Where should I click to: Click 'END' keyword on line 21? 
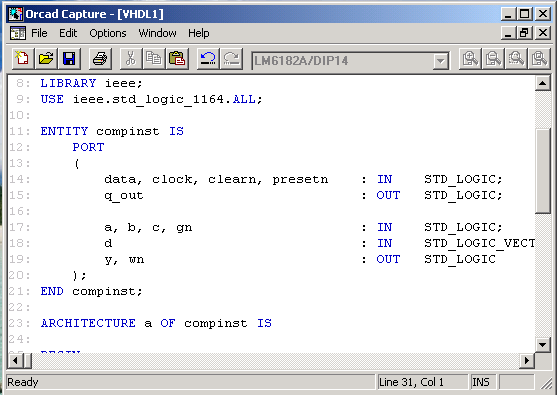coord(52,291)
